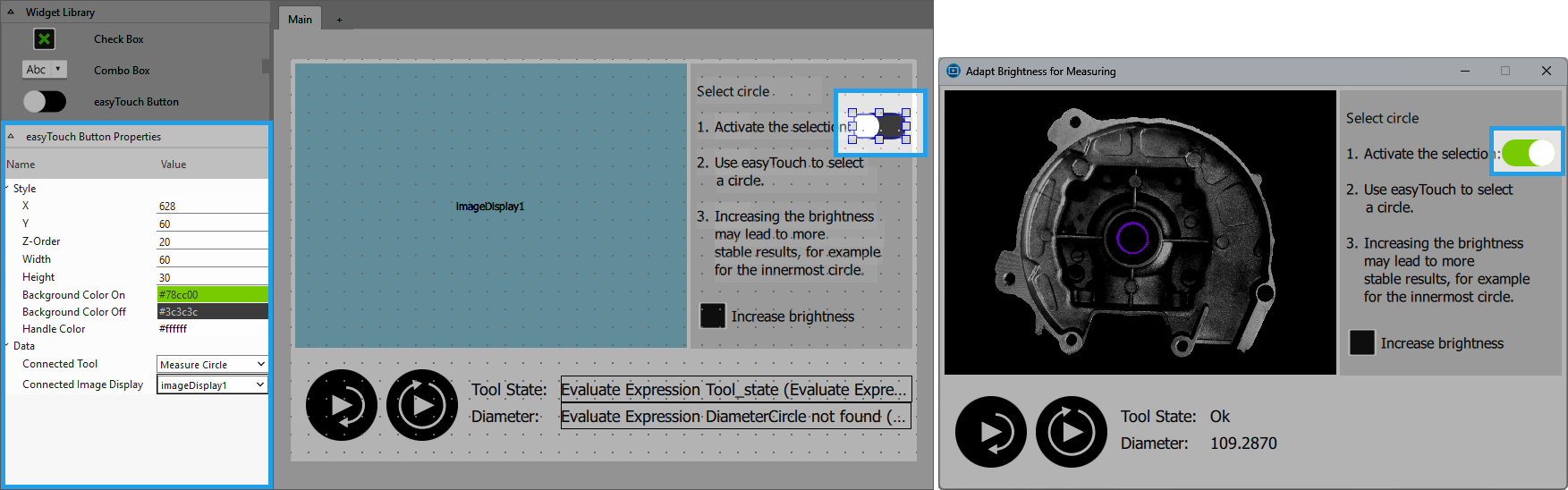Turn off the green Activate selection toggle
This screenshot has width=1568, height=490.
coord(1529,153)
